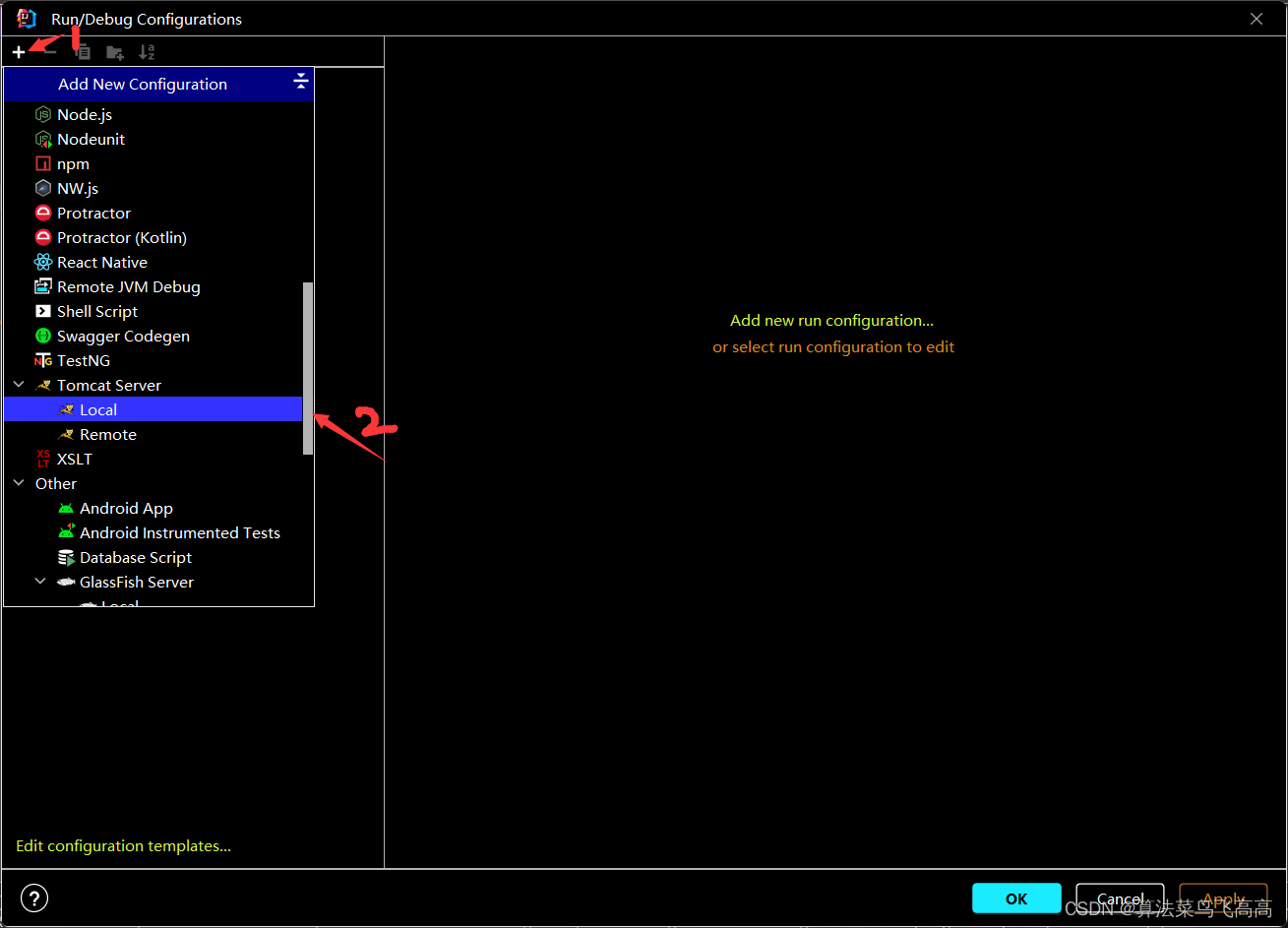This screenshot has height=928, width=1288.
Task: Collapse the Tomcat Server node chevron
Action: click(19, 385)
